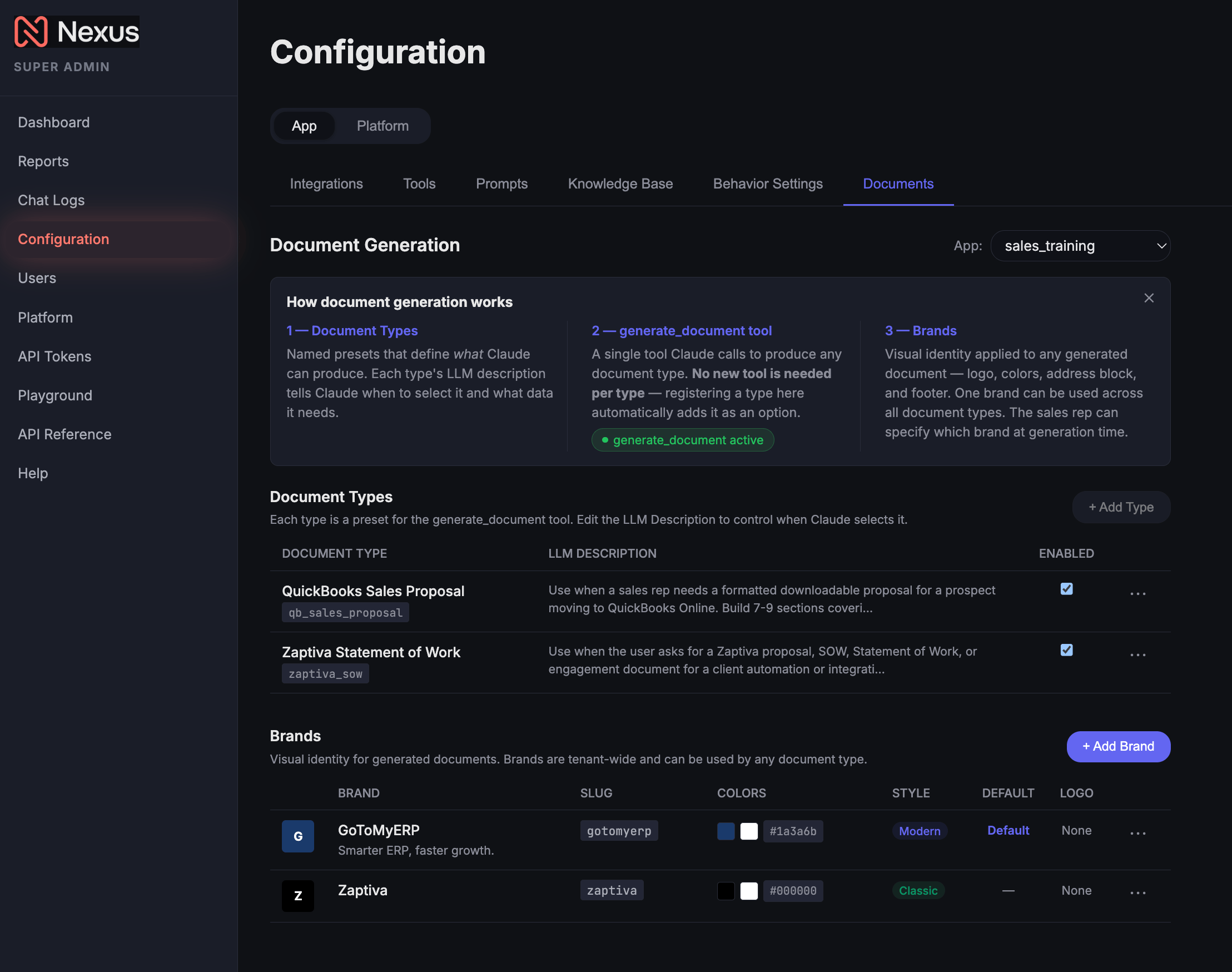The width and height of the screenshot is (1232, 972).
Task: Click the generate_document active status badge
Action: pyautogui.click(x=682, y=440)
